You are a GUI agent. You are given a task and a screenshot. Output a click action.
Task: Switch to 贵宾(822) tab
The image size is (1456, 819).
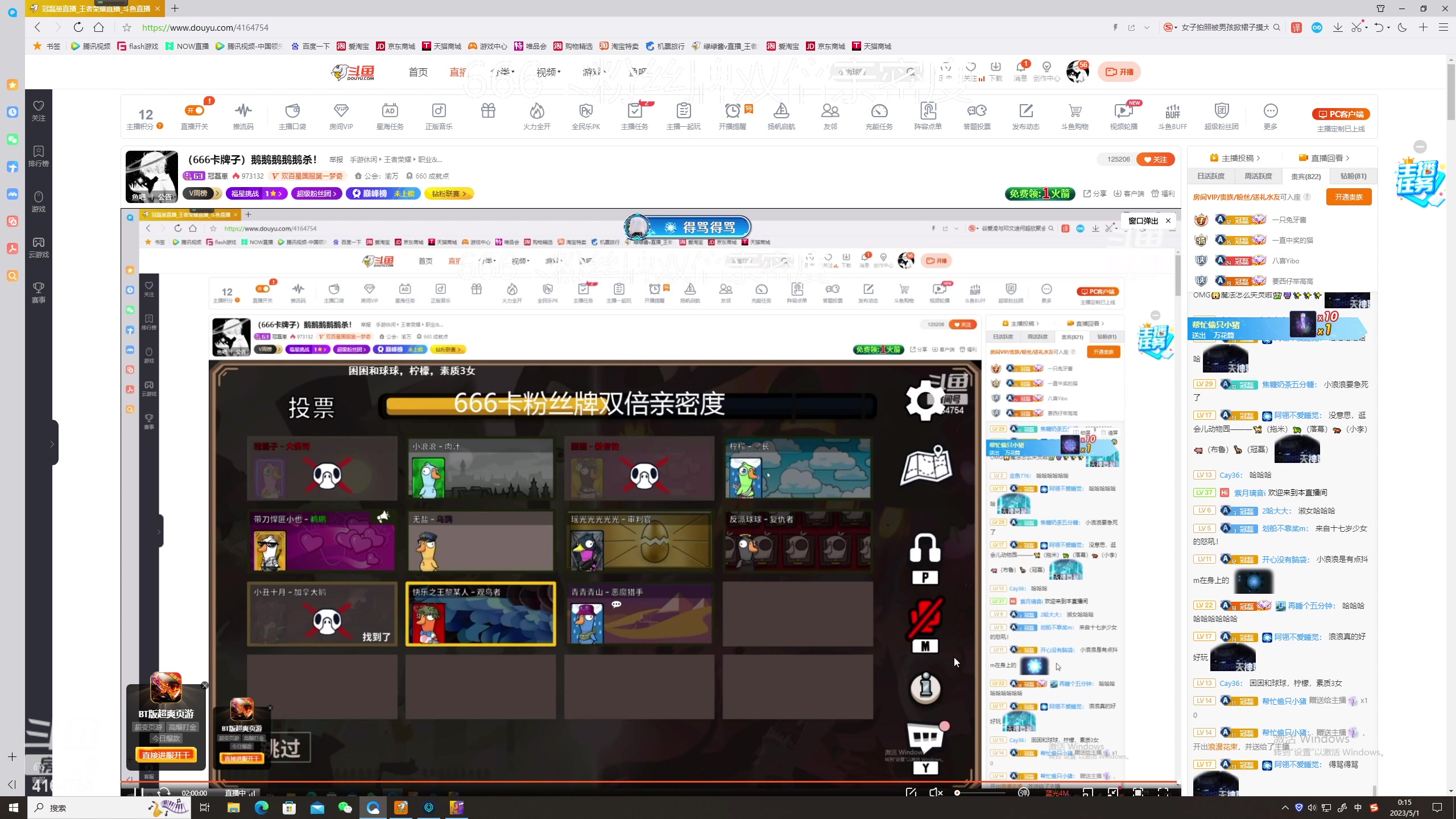[1306, 176]
